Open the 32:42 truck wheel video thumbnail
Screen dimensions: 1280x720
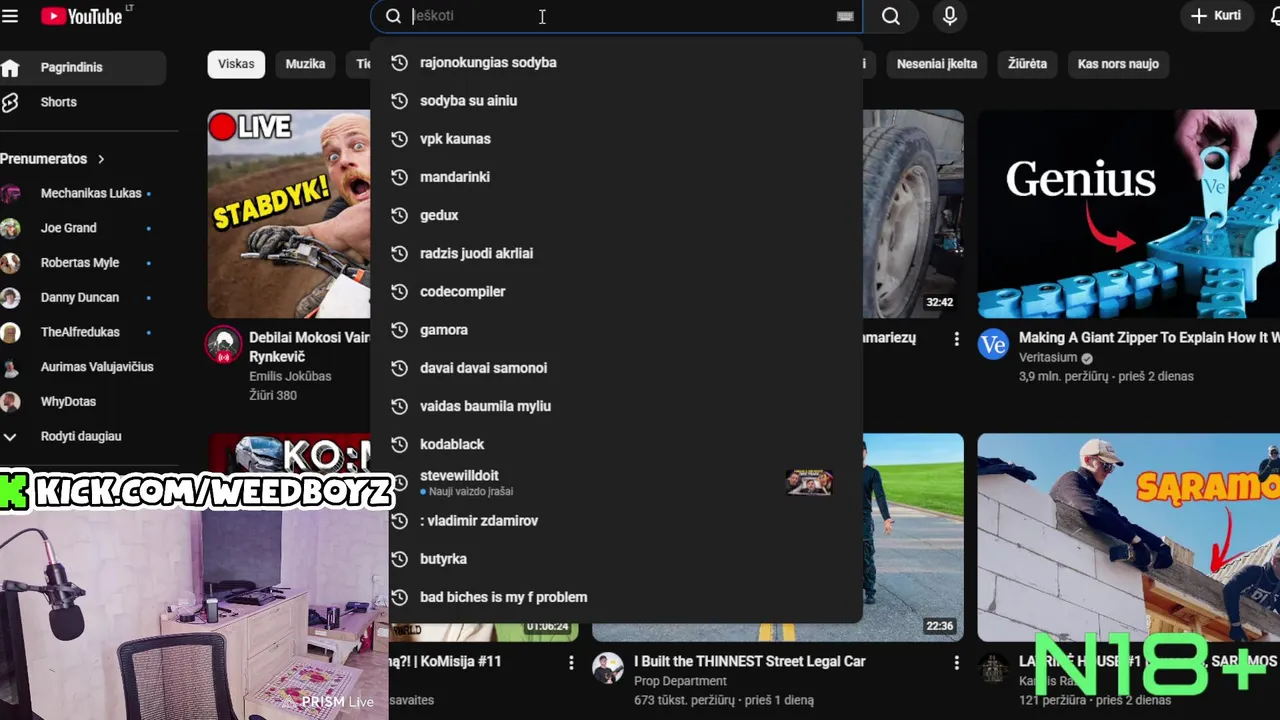[912, 214]
